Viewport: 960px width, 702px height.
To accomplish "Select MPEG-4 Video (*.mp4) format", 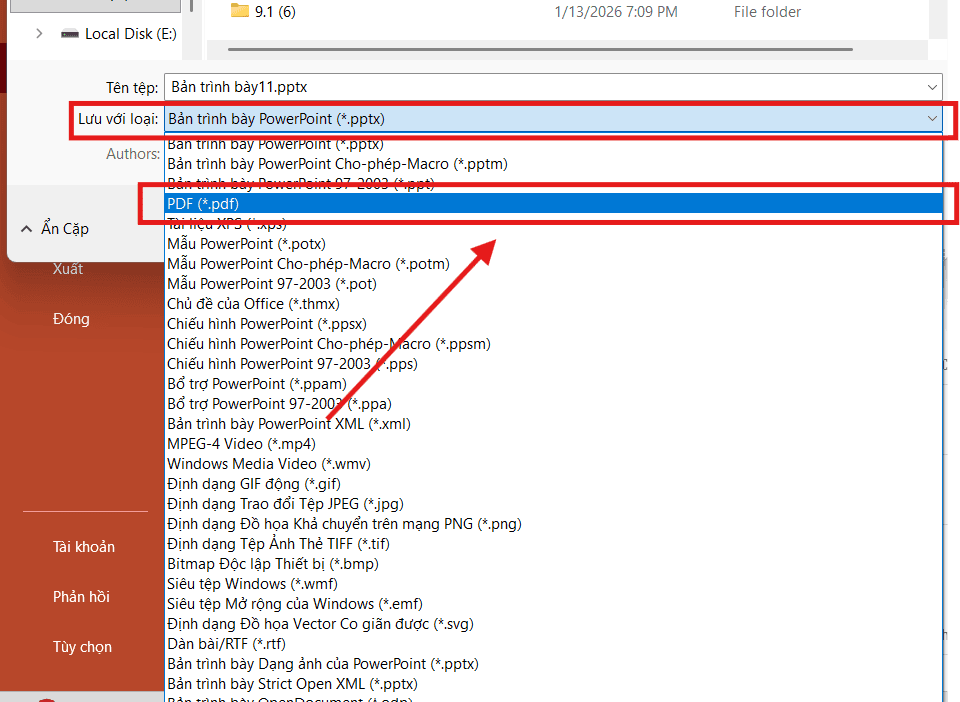I will click(553, 444).
